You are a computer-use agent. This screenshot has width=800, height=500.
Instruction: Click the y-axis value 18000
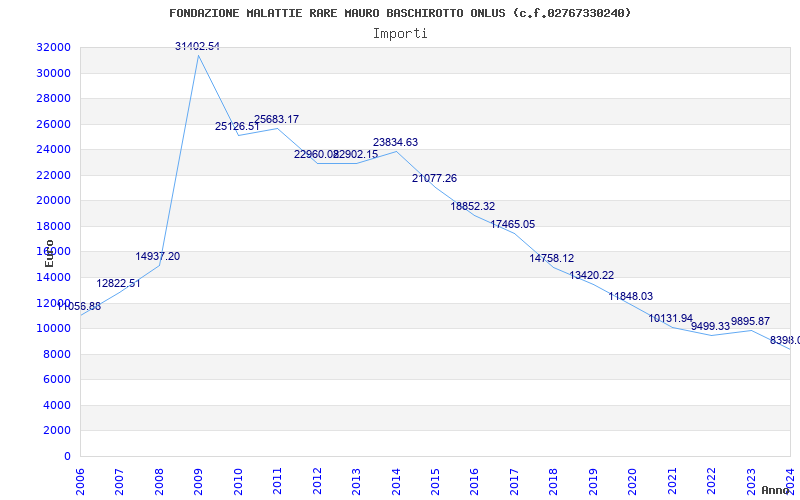pyautogui.click(x=53, y=226)
